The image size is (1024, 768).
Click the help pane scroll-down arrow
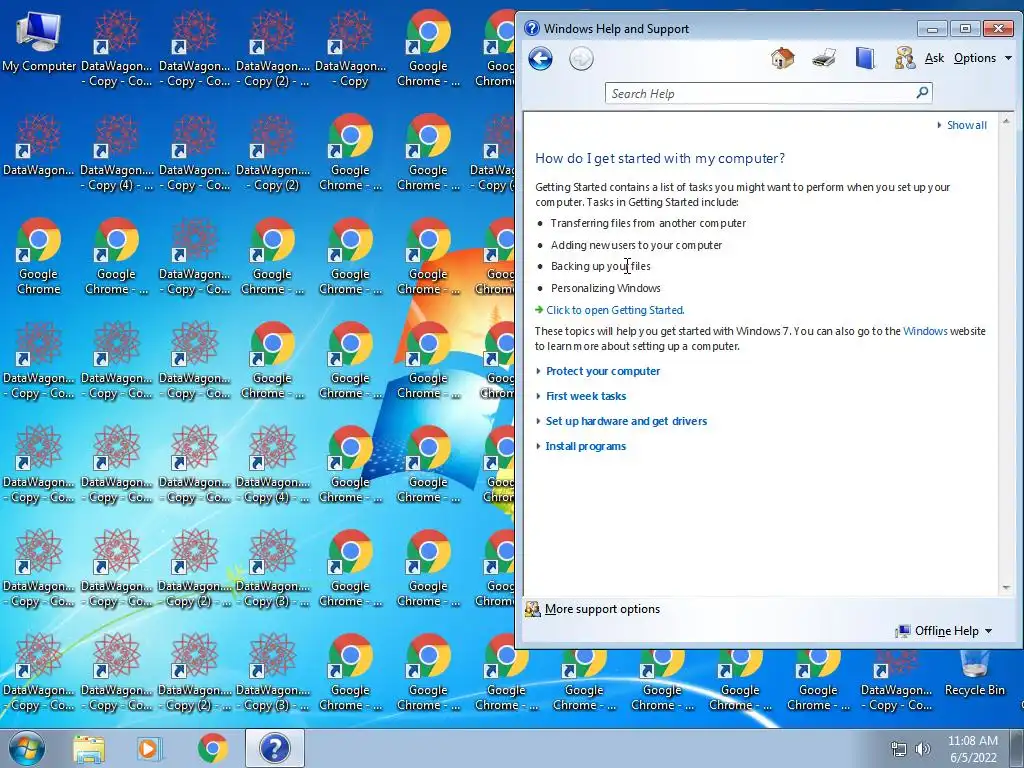click(x=1006, y=588)
